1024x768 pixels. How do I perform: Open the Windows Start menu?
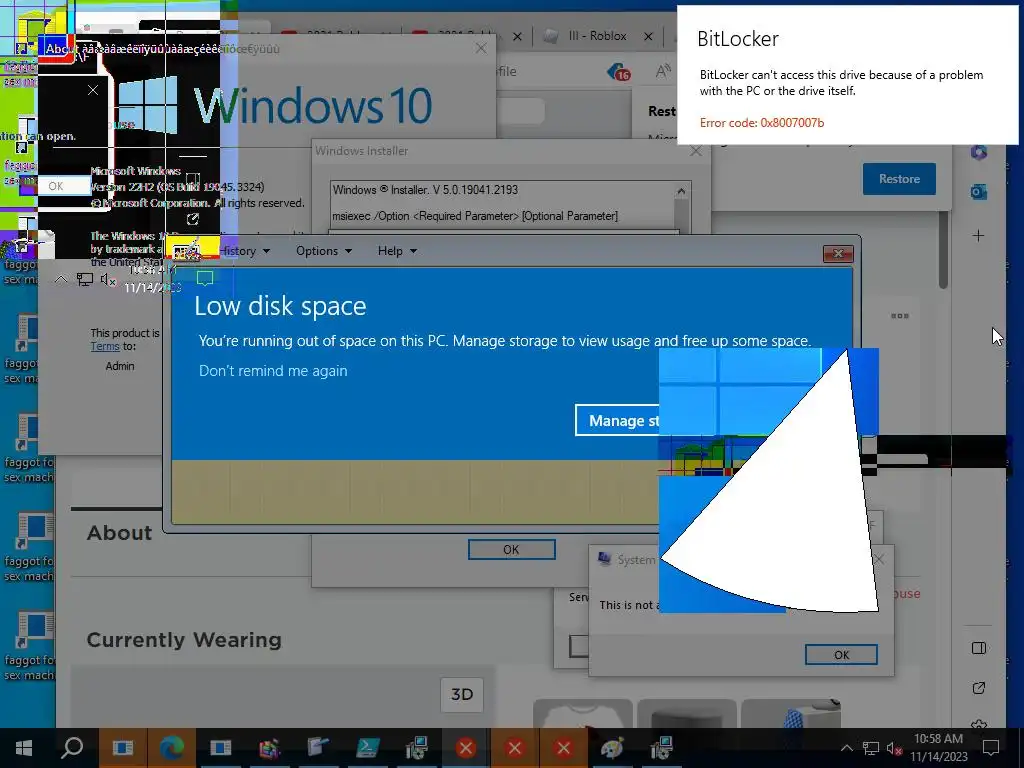[24, 748]
